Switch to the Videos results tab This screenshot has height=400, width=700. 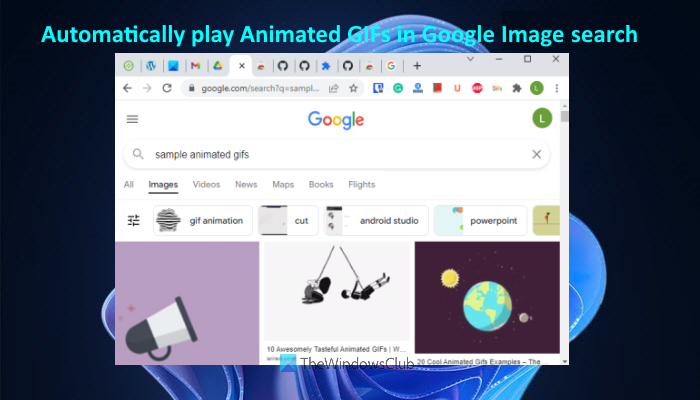coord(206,184)
